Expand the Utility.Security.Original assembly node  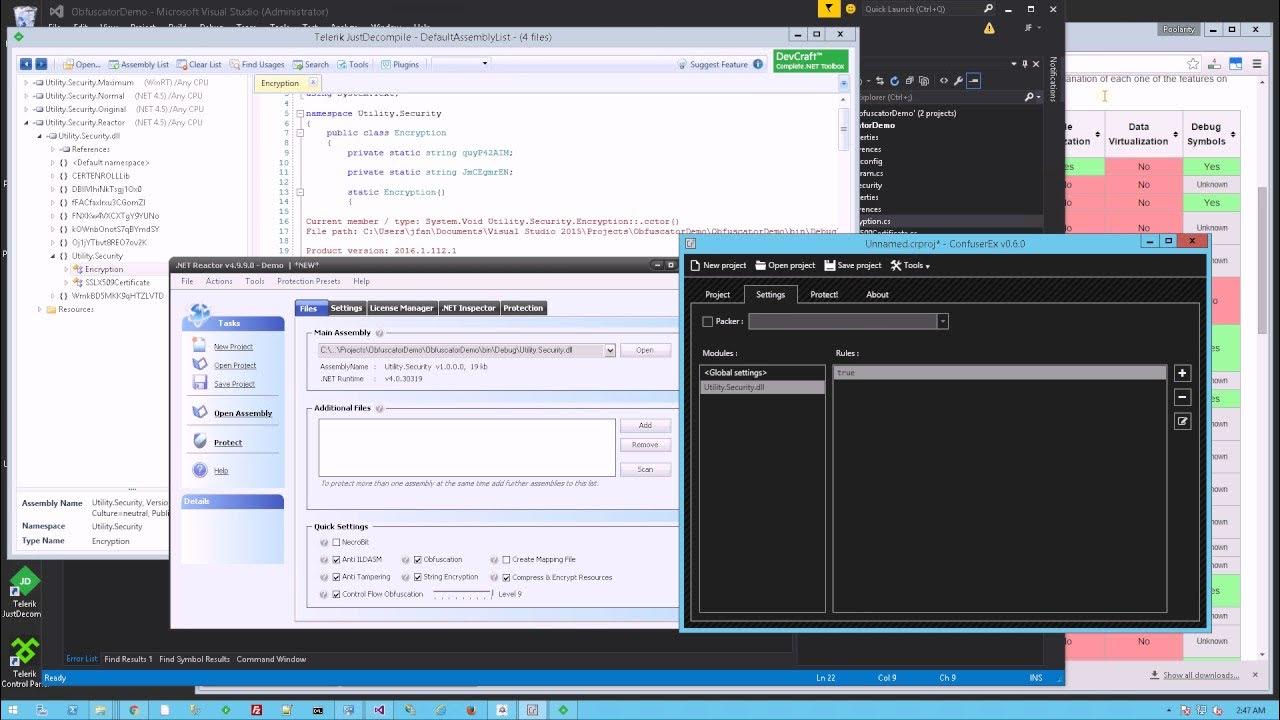[27, 109]
